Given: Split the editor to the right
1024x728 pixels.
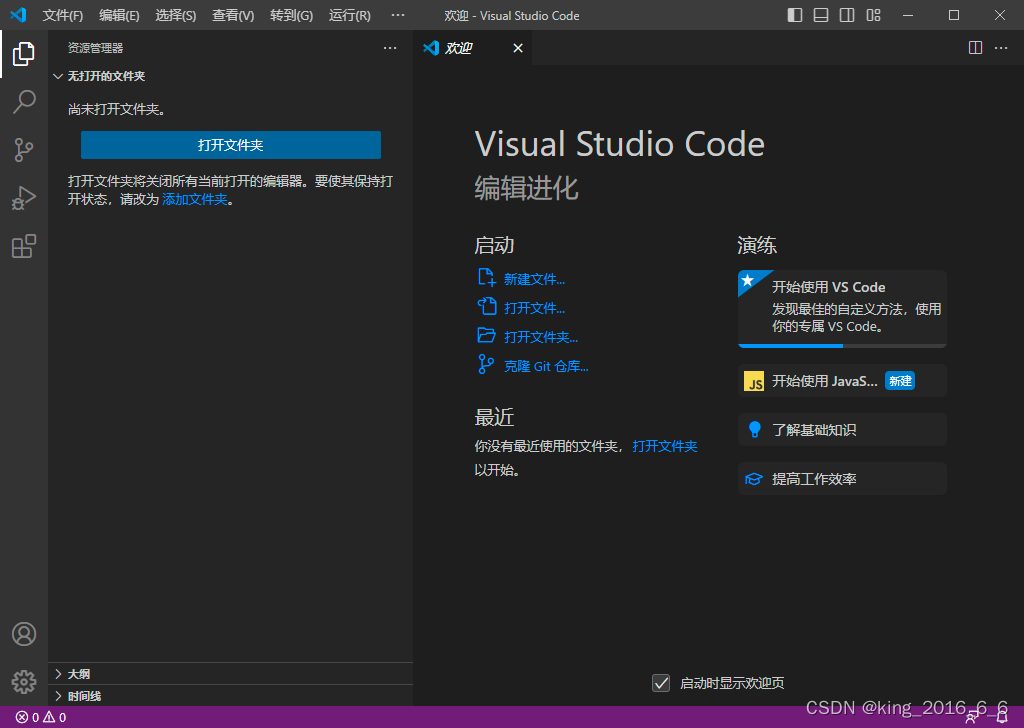Looking at the screenshot, I should (975, 48).
